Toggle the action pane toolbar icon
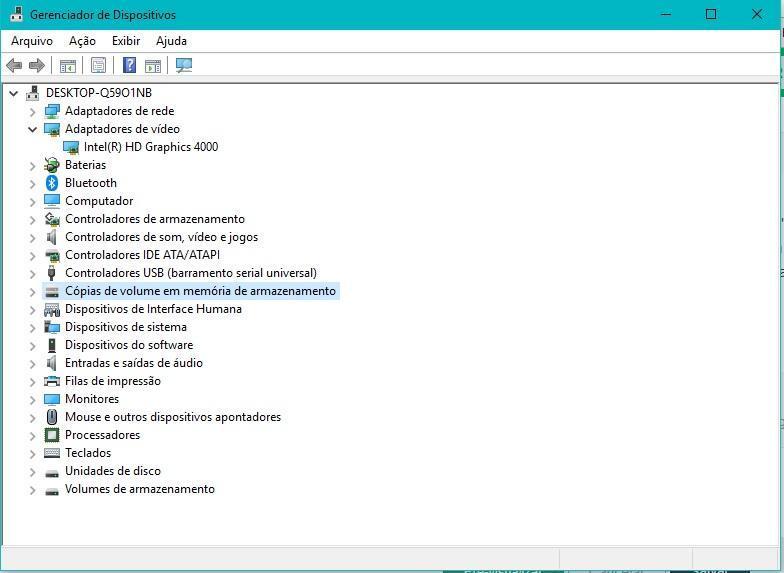Viewport: 784px width, 573px height. 152,66
